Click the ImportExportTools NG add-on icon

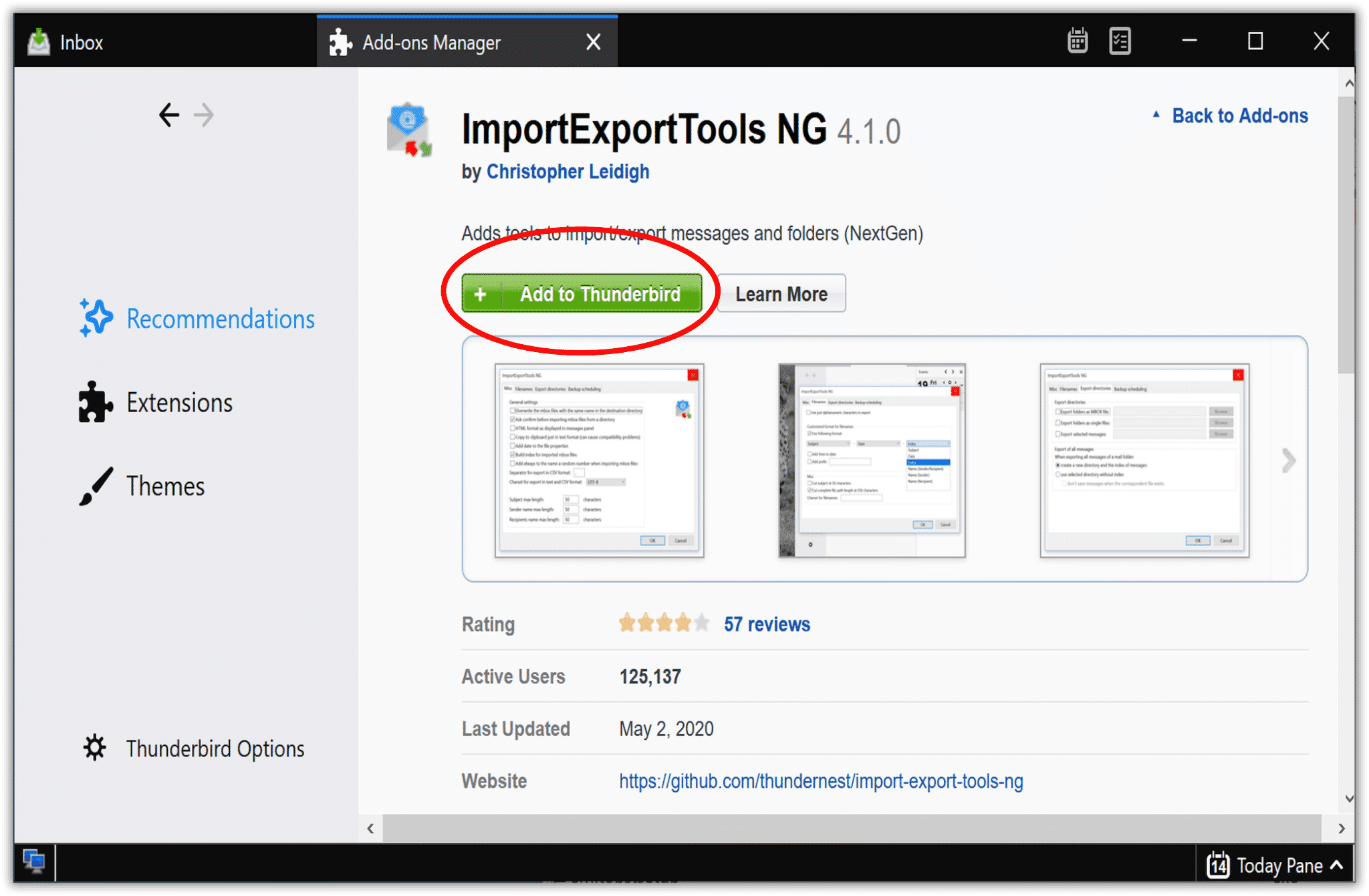[409, 130]
